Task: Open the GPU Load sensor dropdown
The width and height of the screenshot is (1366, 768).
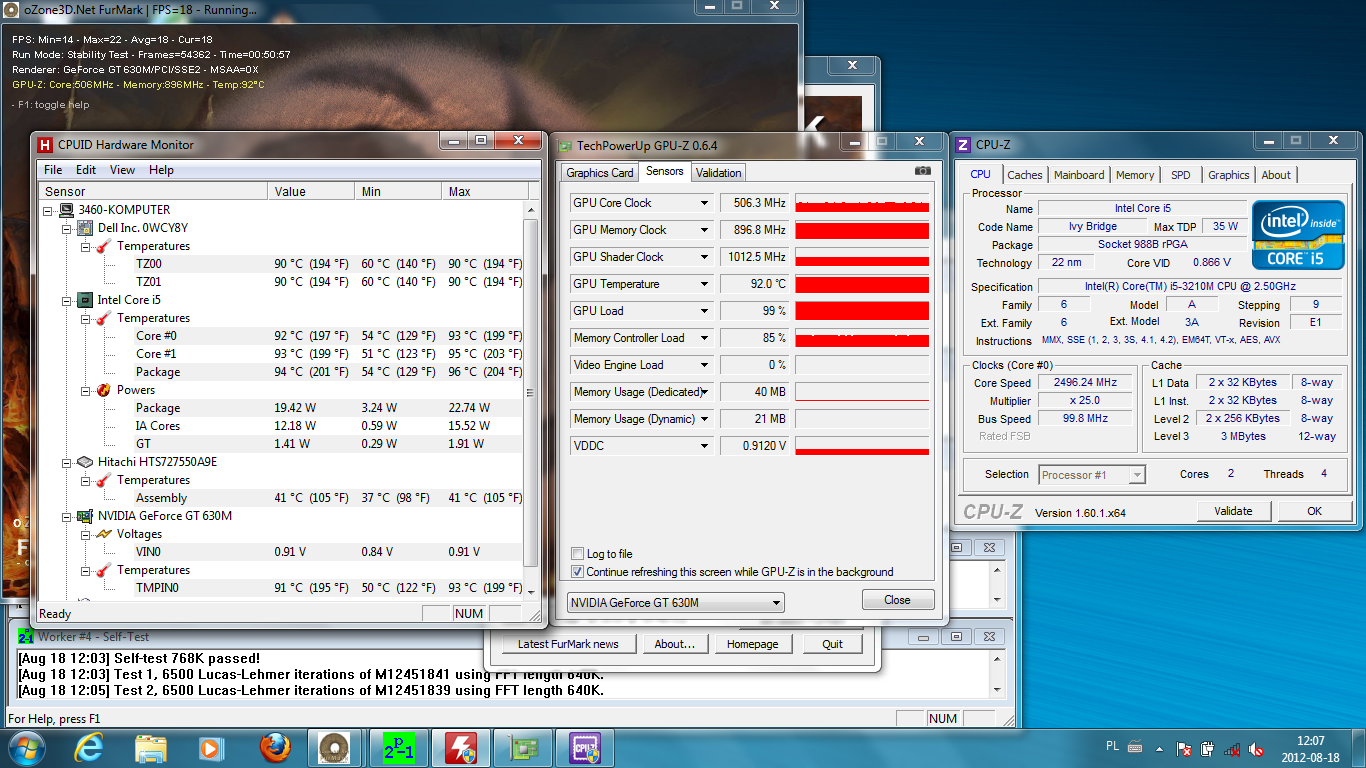Action: (704, 311)
